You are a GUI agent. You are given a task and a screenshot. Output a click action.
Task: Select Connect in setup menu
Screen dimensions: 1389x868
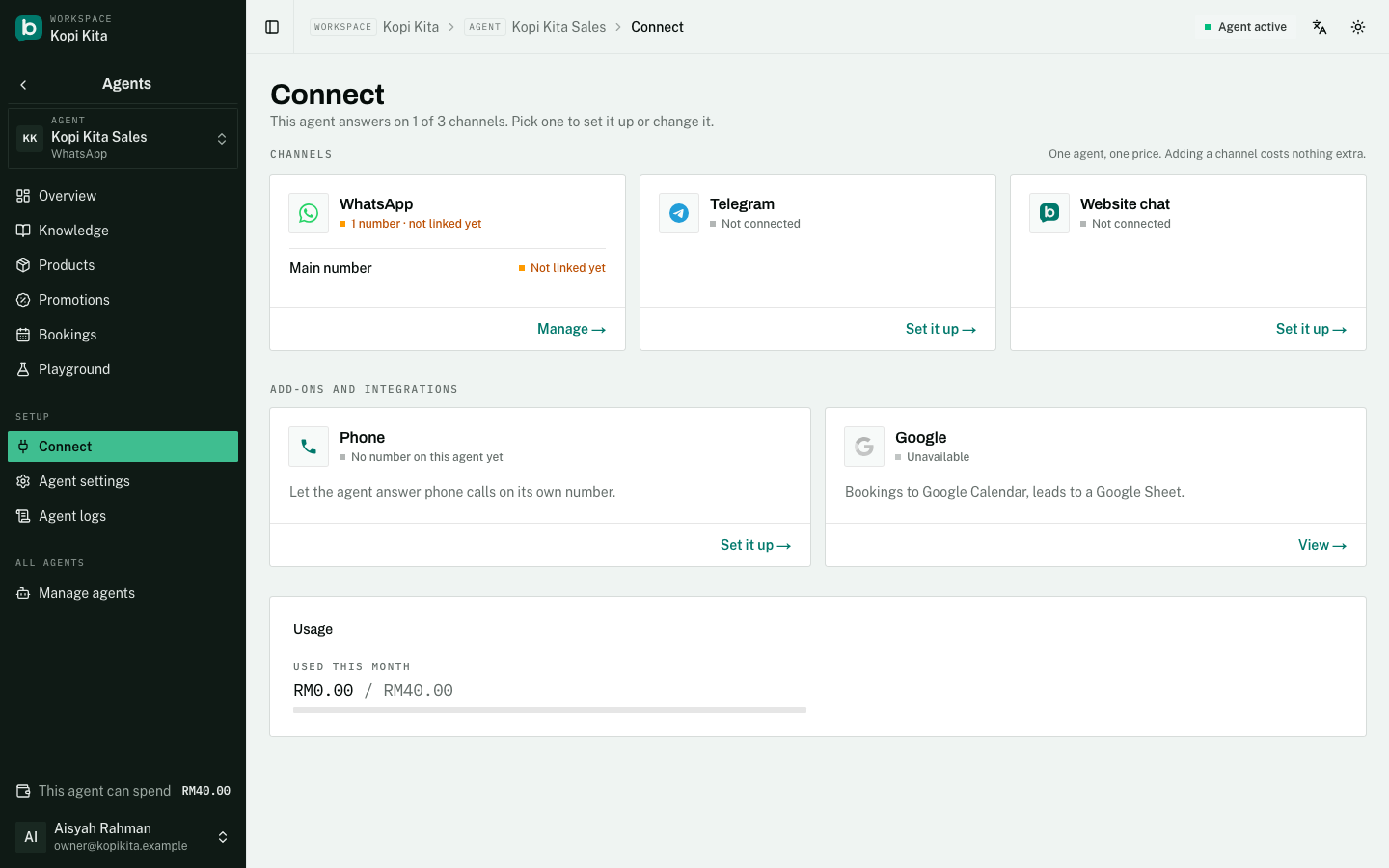[123, 447]
